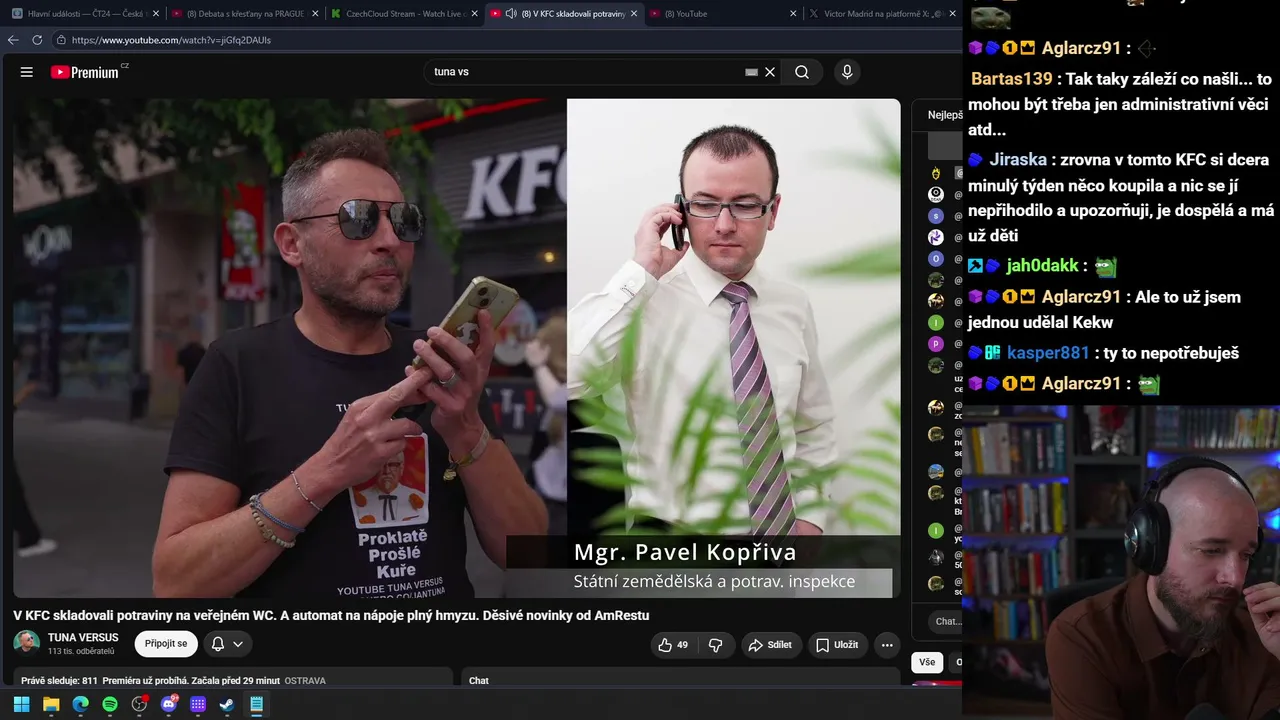Close the 'V KFC skladovali potraviny' tab
Image resolution: width=1280 pixels, height=720 pixels.
click(634, 14)
